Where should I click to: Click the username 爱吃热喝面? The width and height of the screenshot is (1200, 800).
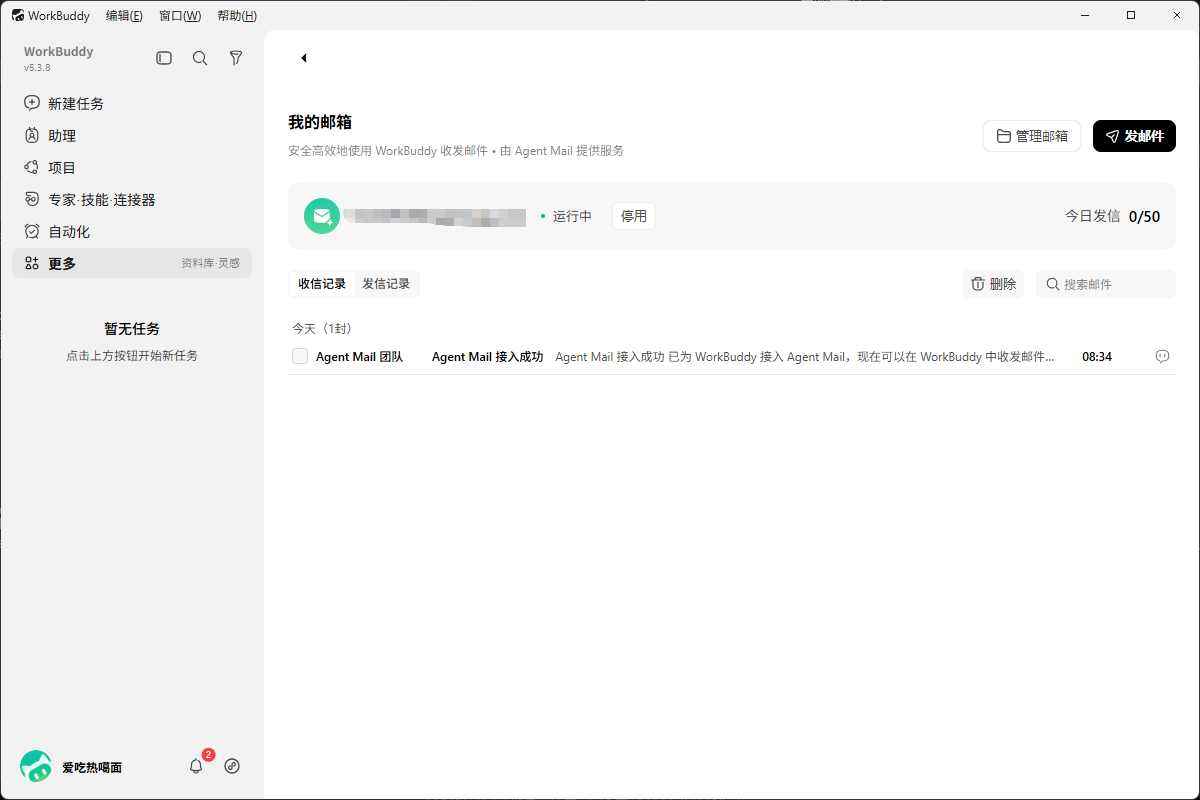pos(92,767)
